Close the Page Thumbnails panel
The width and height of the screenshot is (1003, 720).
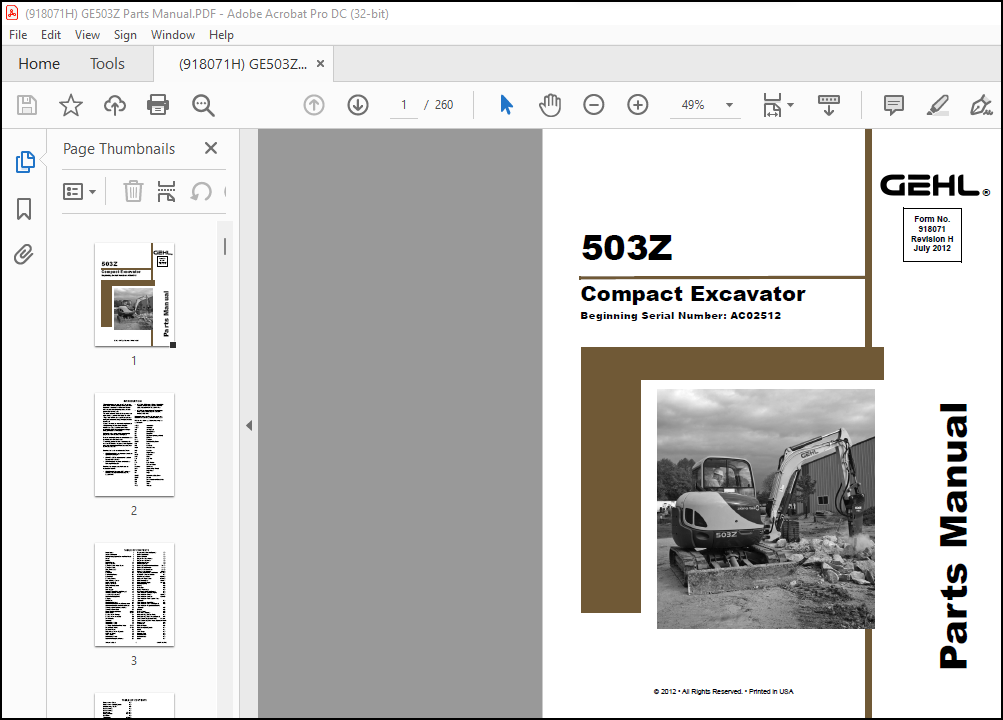coord(210,148)
